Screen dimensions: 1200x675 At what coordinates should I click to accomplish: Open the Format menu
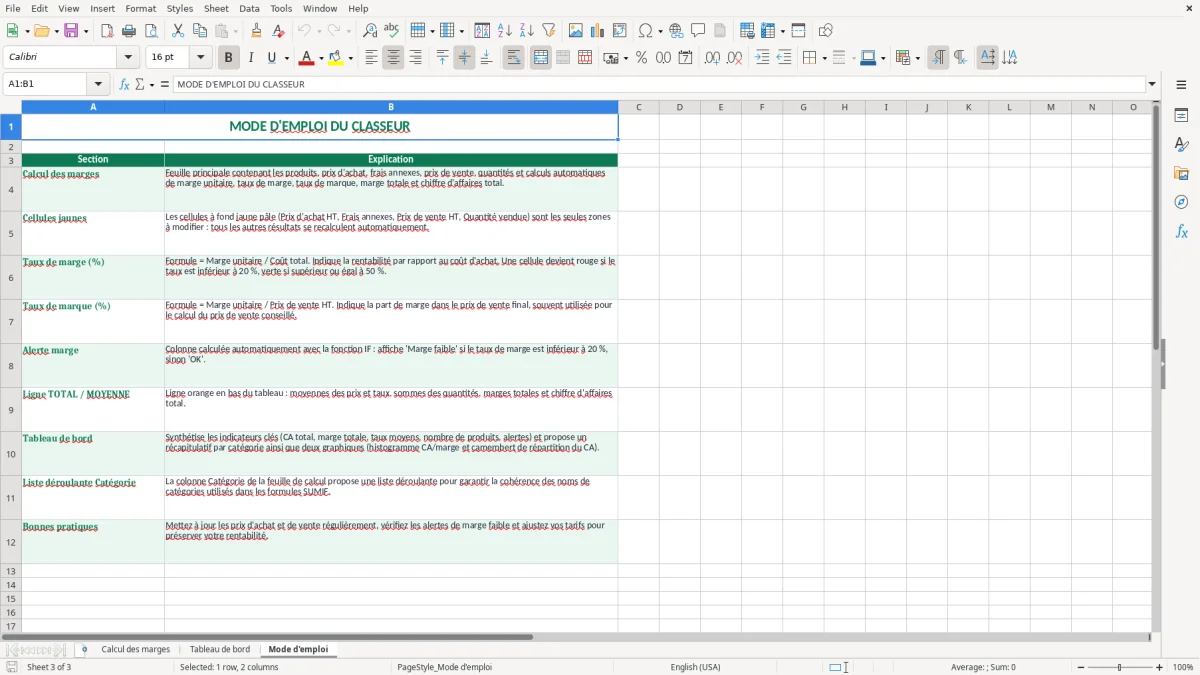click(140, 8)
